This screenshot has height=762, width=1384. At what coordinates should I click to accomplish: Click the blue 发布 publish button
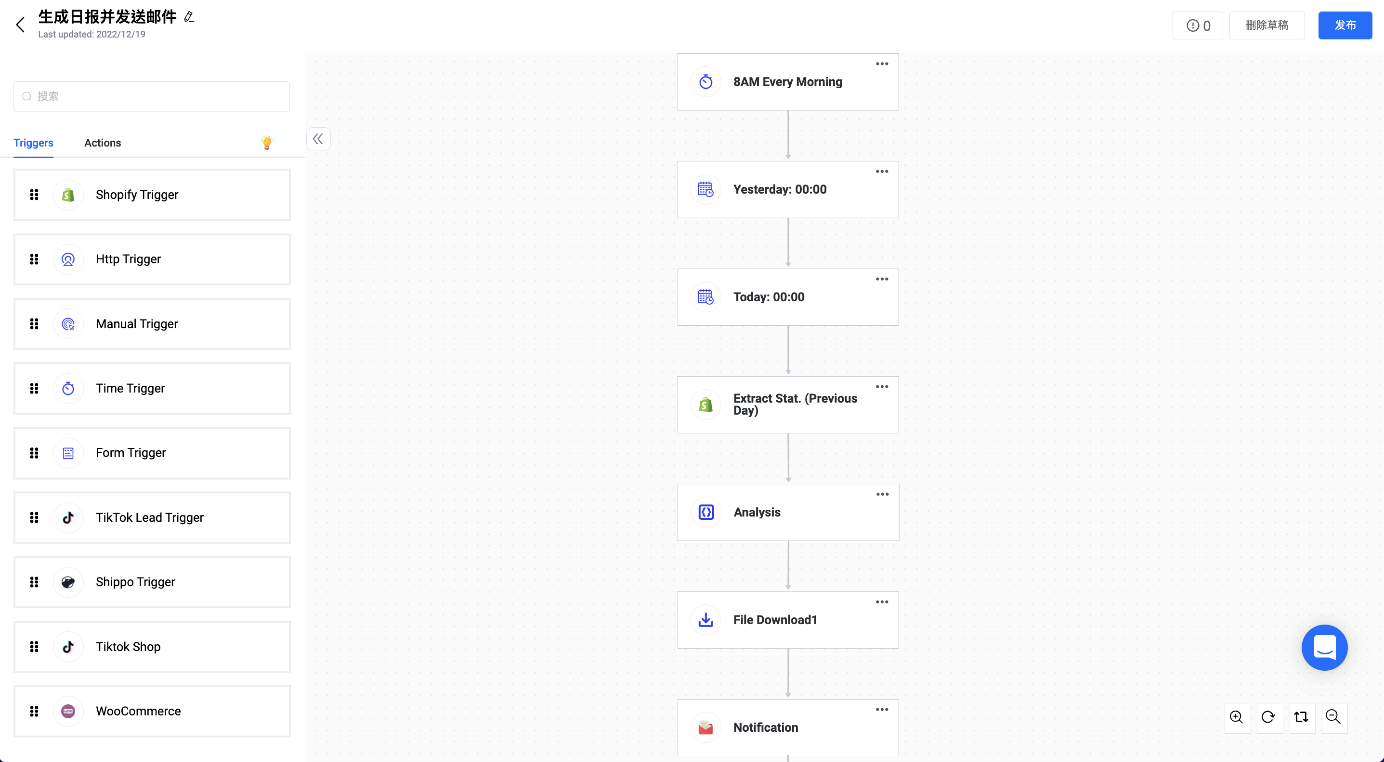[1344, 25]
